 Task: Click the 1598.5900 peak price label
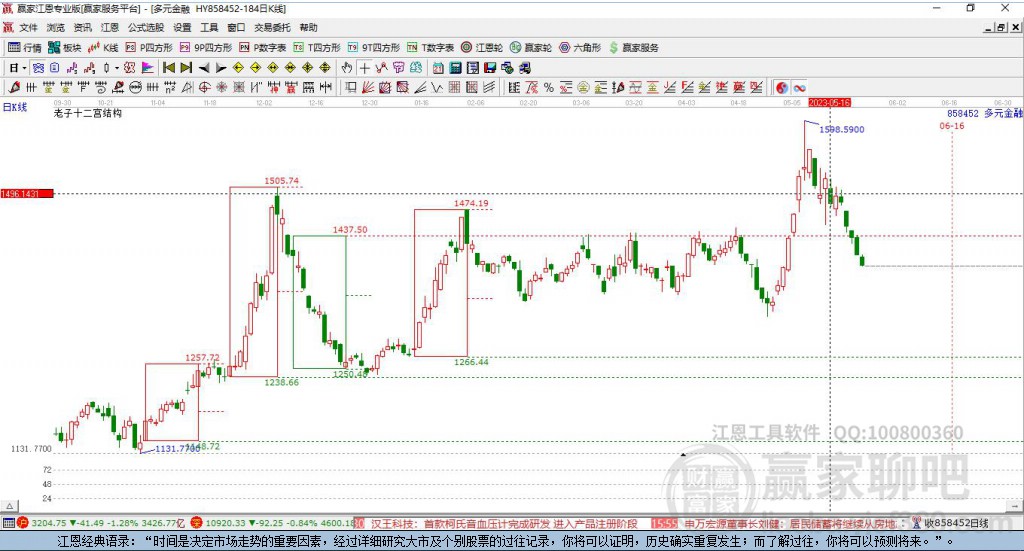[x=842, y=130]
